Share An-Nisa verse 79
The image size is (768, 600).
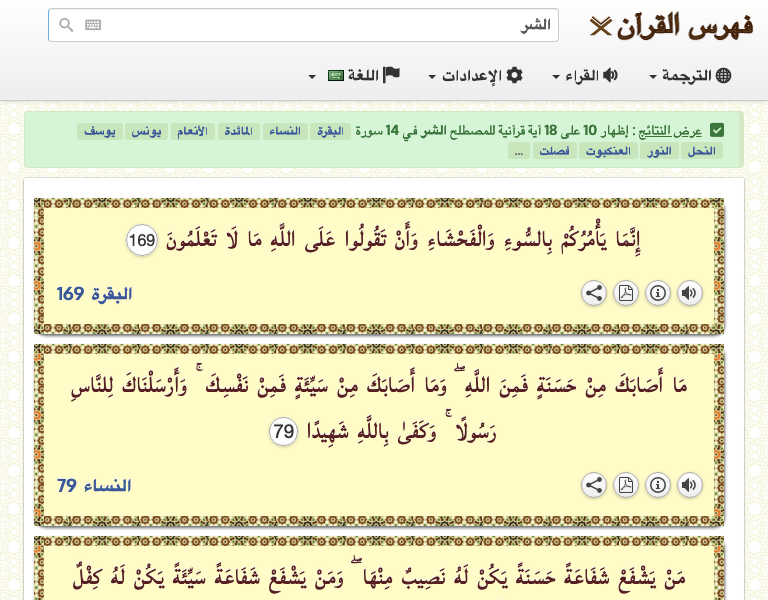(593, 485)
